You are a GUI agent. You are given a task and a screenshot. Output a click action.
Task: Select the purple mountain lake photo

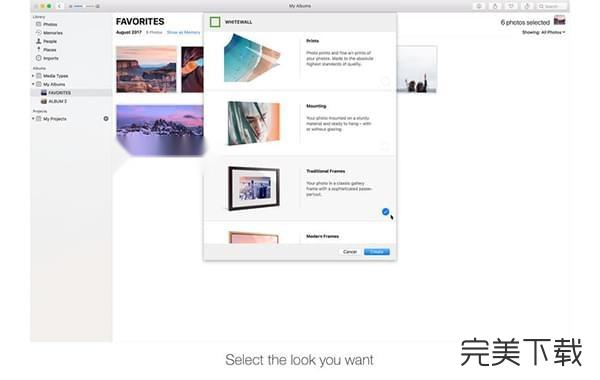click(160, 130)
